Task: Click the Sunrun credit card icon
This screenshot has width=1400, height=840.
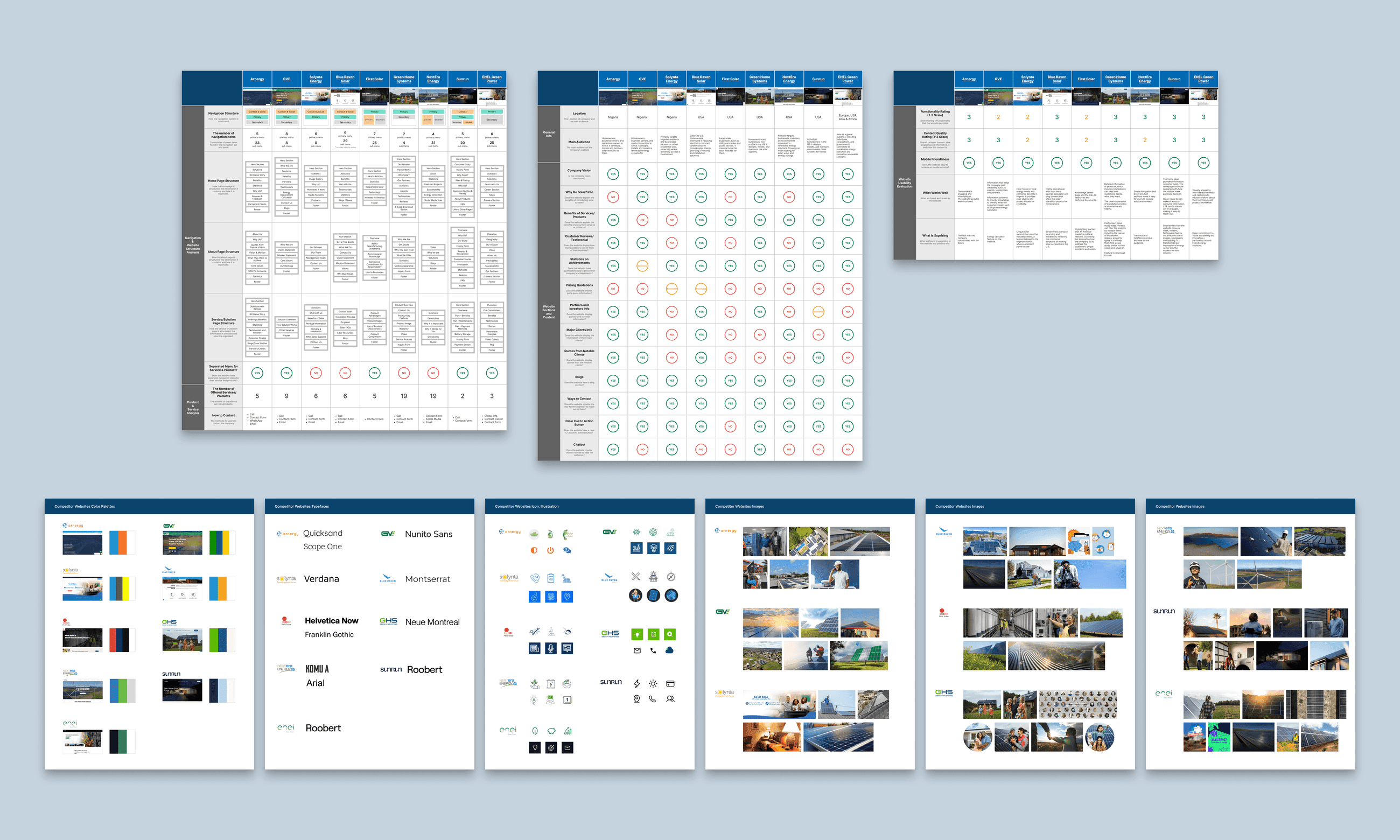Action: pyautogui.click(x=670, y=683)
